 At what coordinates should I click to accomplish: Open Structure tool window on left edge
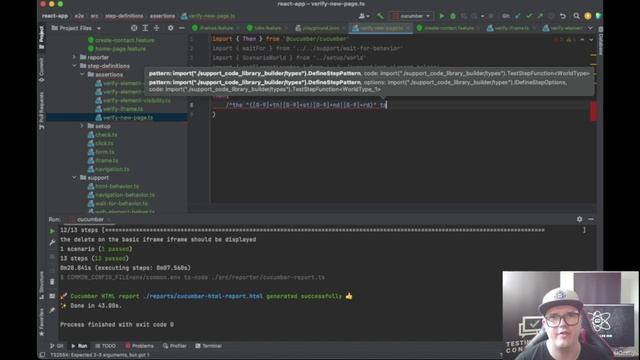pyautogui.click(x=41, y=285)
